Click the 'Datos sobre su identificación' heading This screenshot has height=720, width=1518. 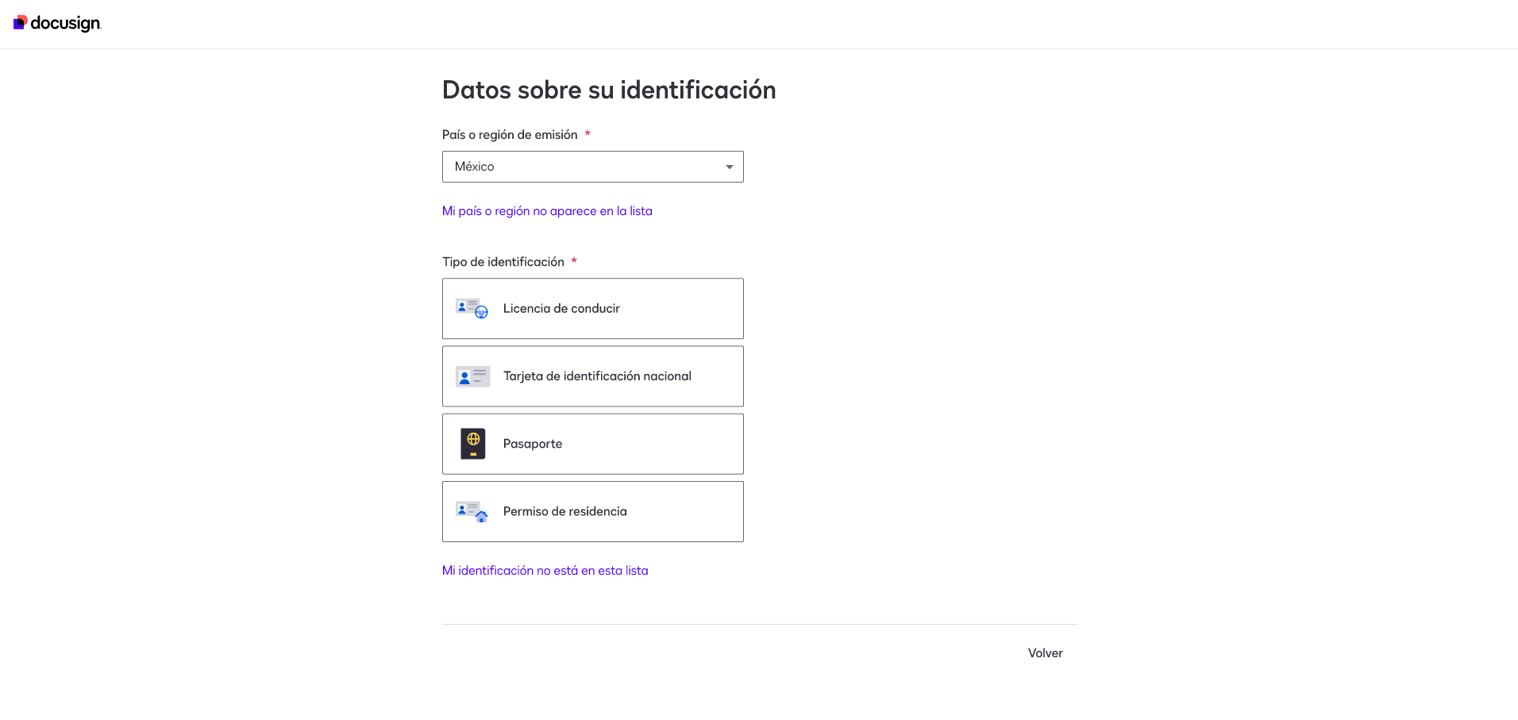point(609,90)
